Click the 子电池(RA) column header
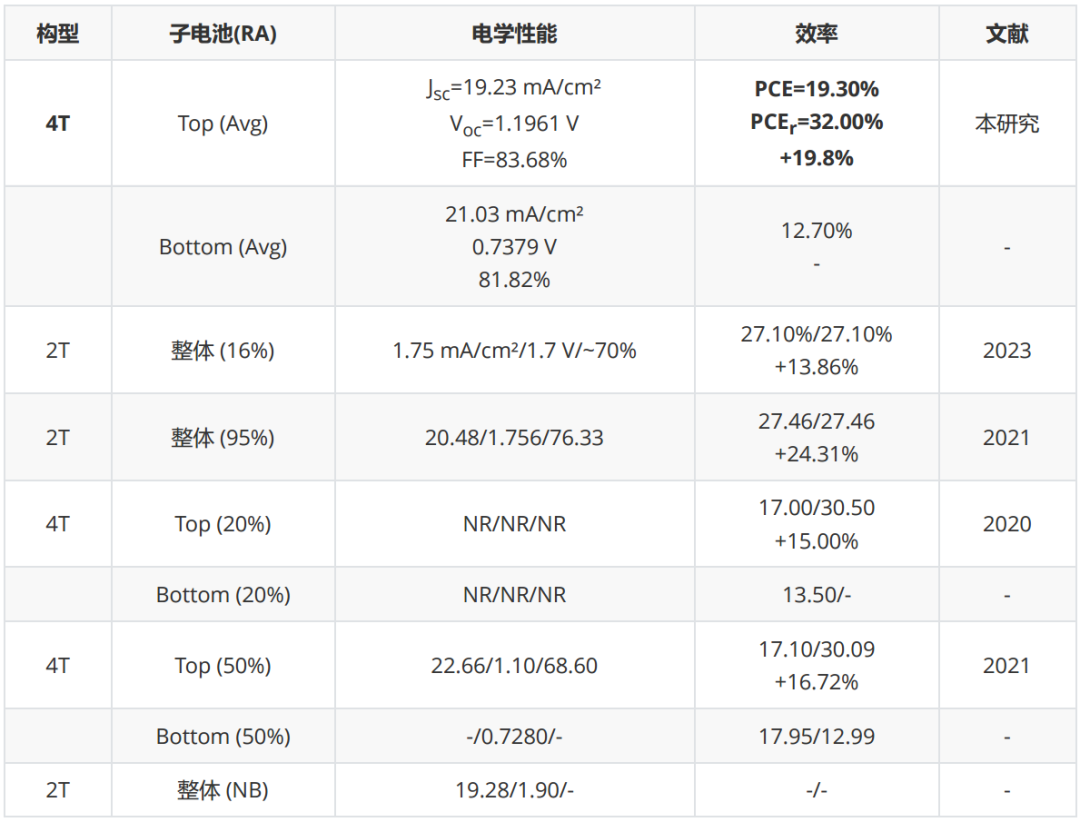This screenshot has width=1080, height=822. (223, 33)
